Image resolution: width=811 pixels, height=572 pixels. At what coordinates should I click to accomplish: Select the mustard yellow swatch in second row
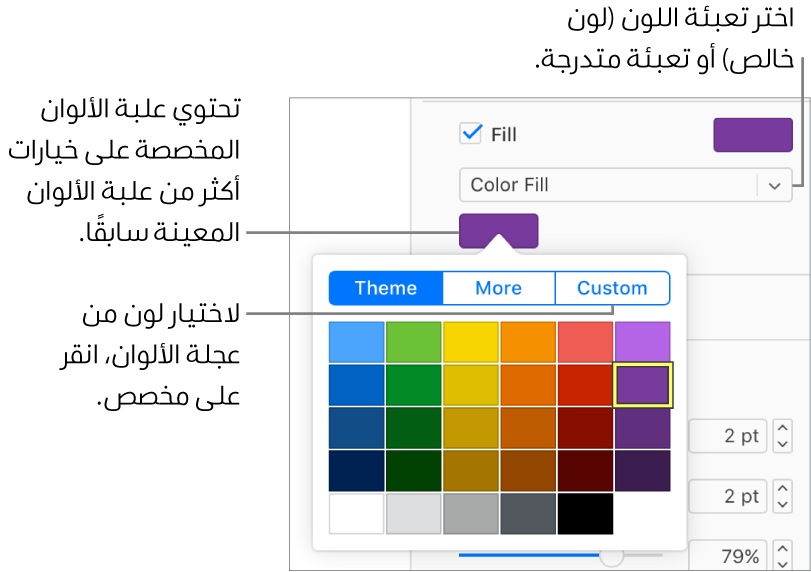[471, 385]
